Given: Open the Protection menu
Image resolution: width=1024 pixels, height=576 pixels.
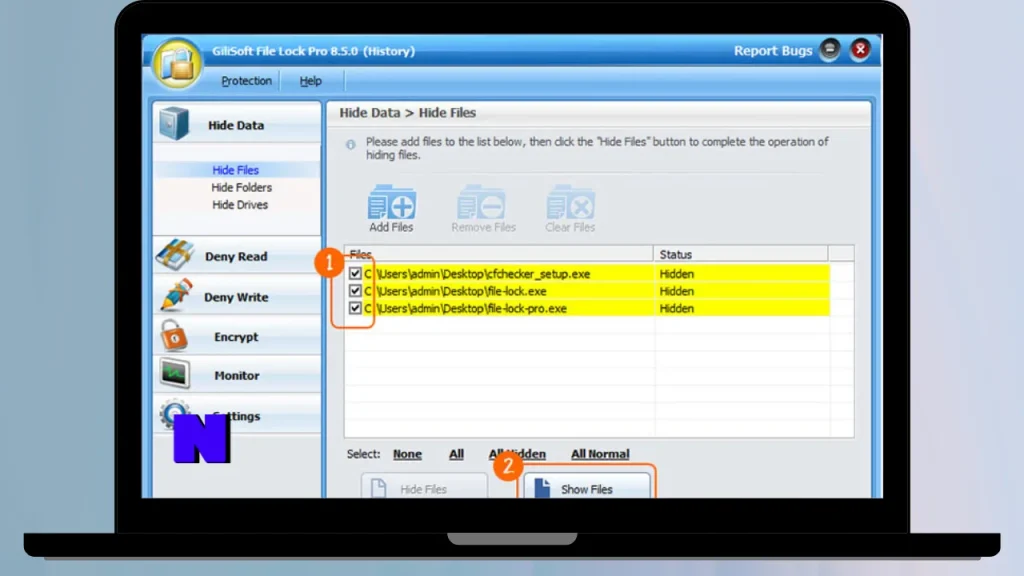Looking at the screenshot, I should pyautogui.click(x=246, y=81).
